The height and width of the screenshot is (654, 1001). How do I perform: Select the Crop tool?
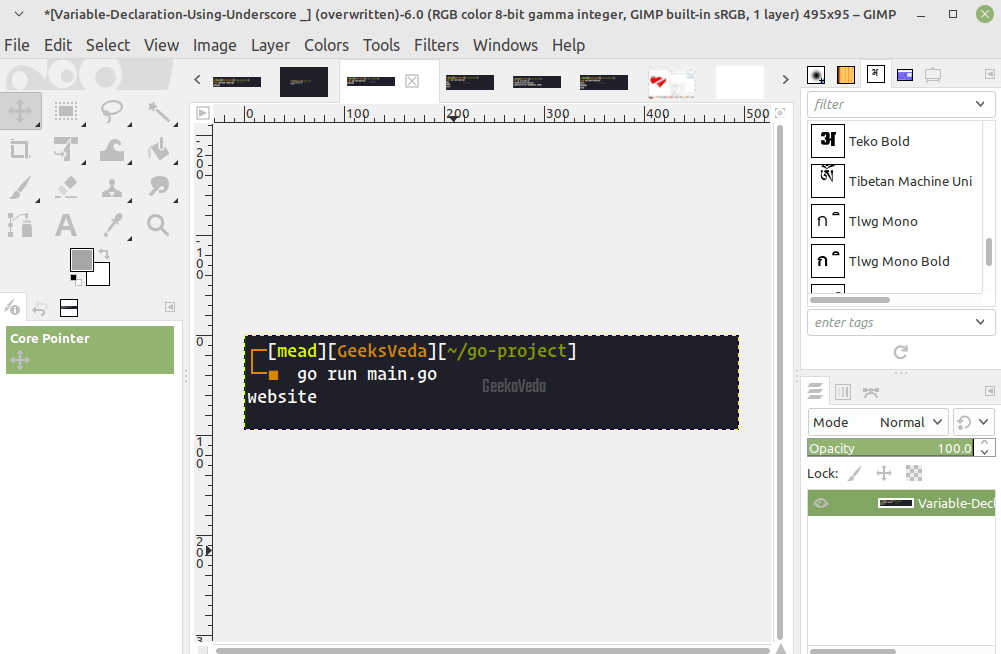pos(20,149)
